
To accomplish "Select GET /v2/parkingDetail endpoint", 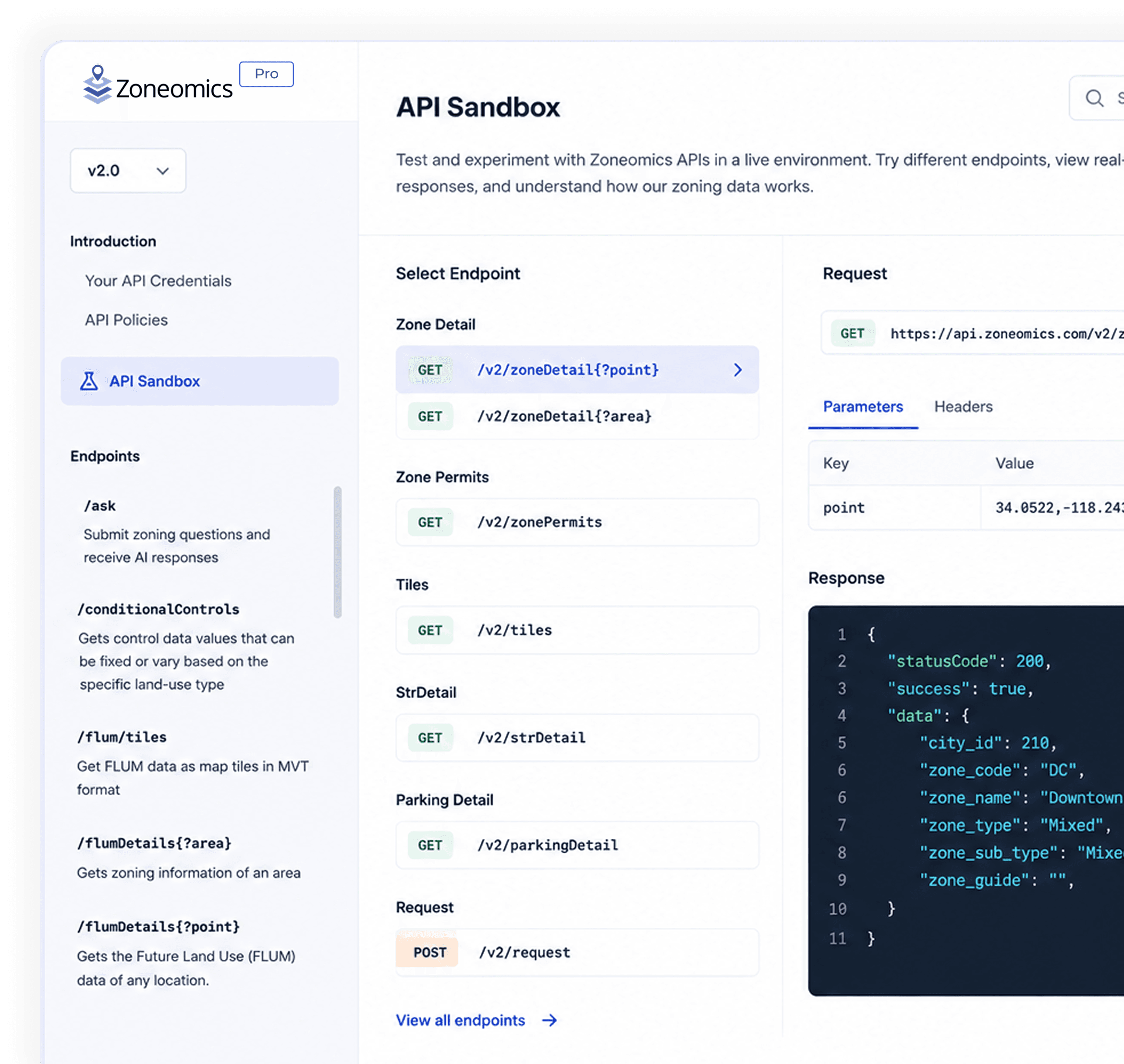I will click(x=577, y=845).
